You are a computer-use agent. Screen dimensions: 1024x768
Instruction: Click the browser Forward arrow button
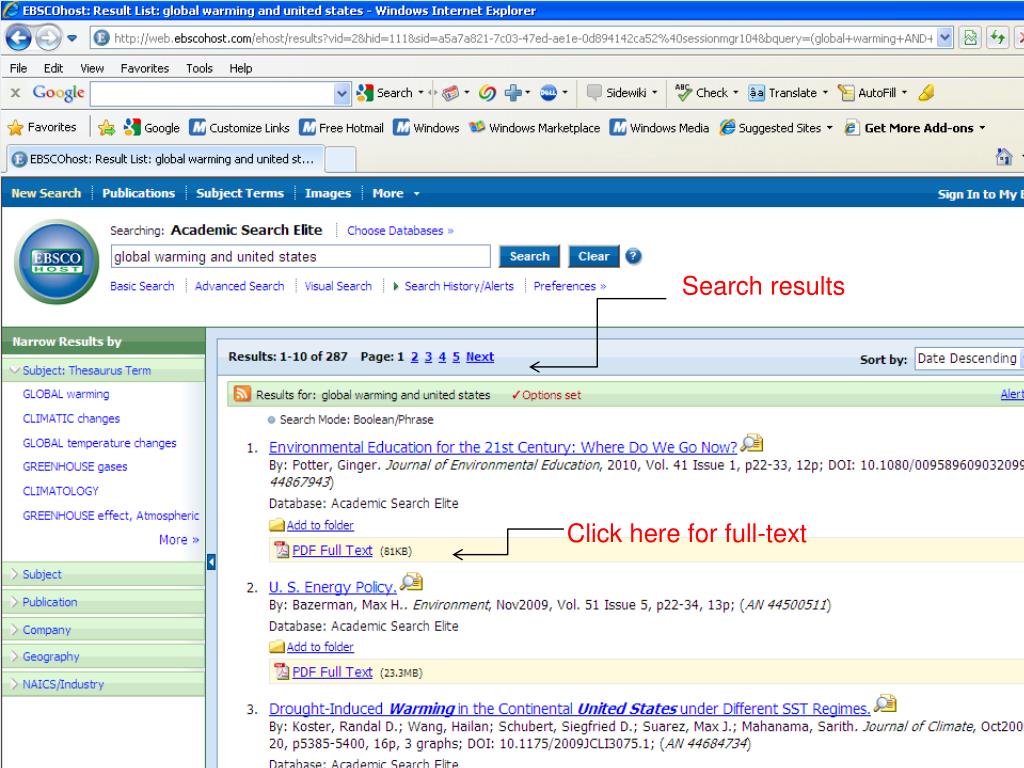48,38
